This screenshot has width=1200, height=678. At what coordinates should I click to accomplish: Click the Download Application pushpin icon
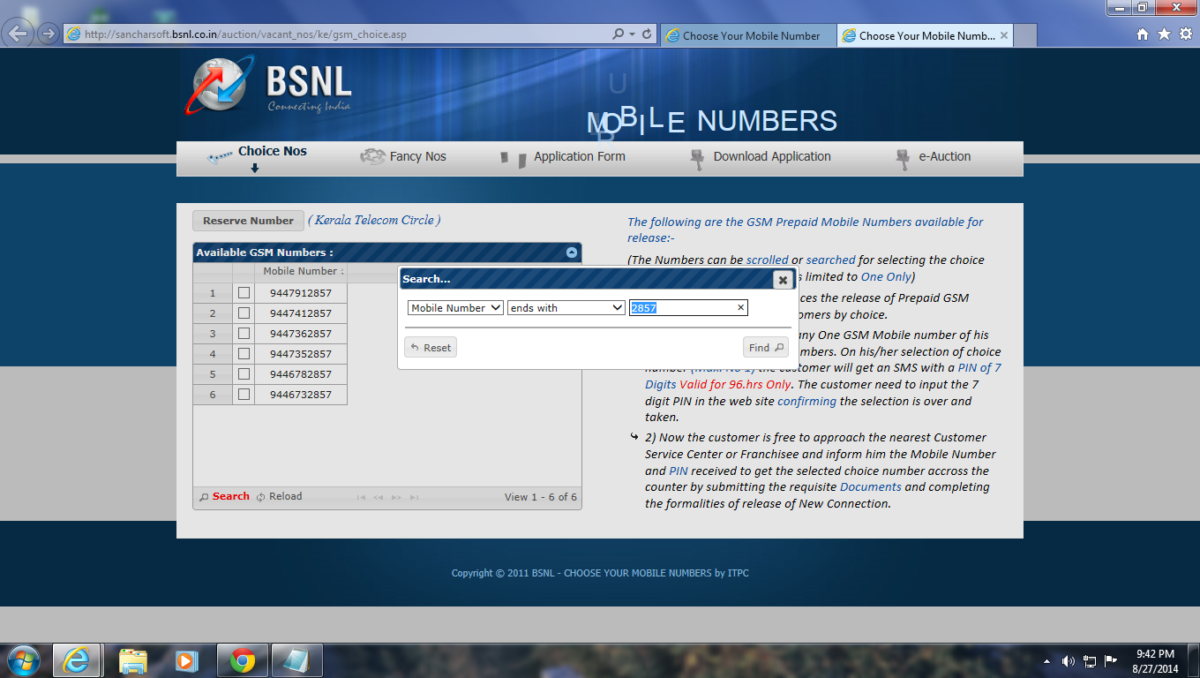point(697,157)
